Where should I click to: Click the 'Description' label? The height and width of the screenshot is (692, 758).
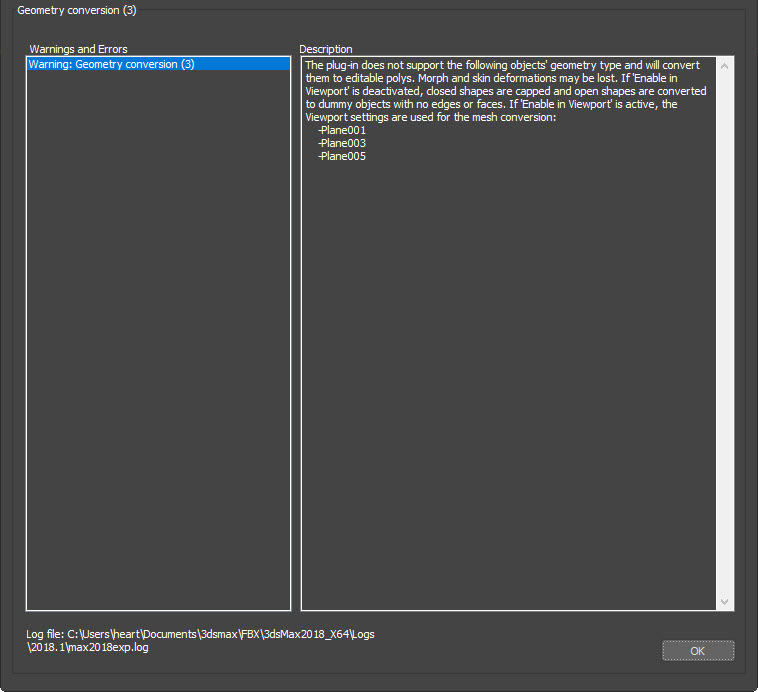tap(326, 49)
